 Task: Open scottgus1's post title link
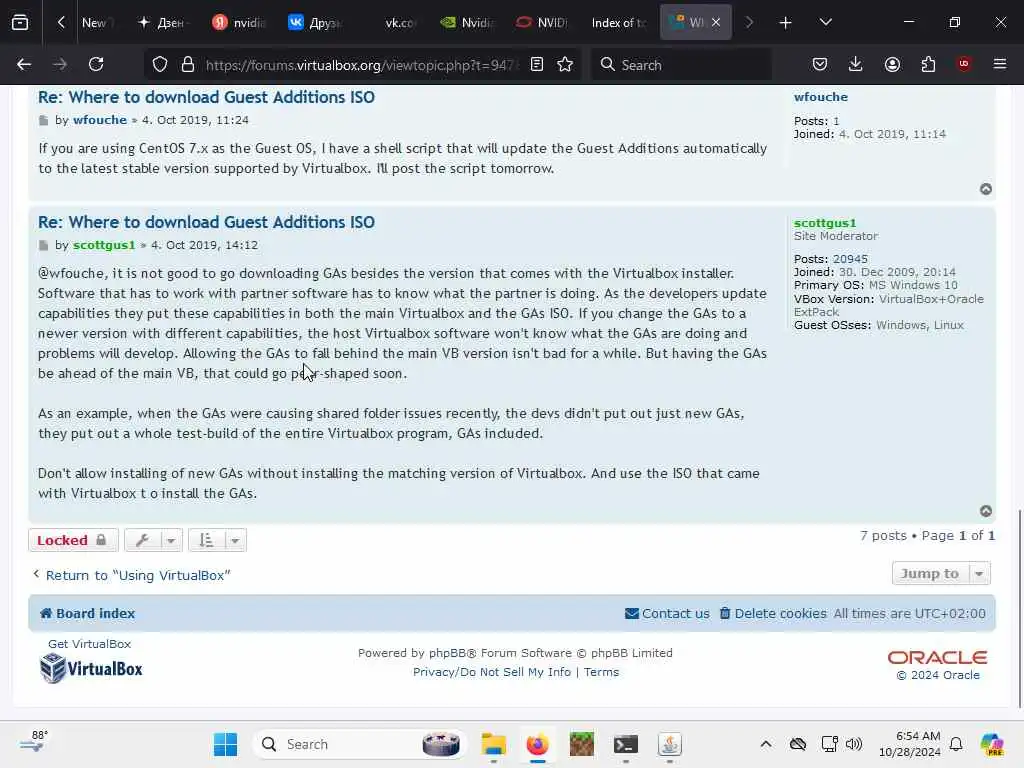pos(206,222)
